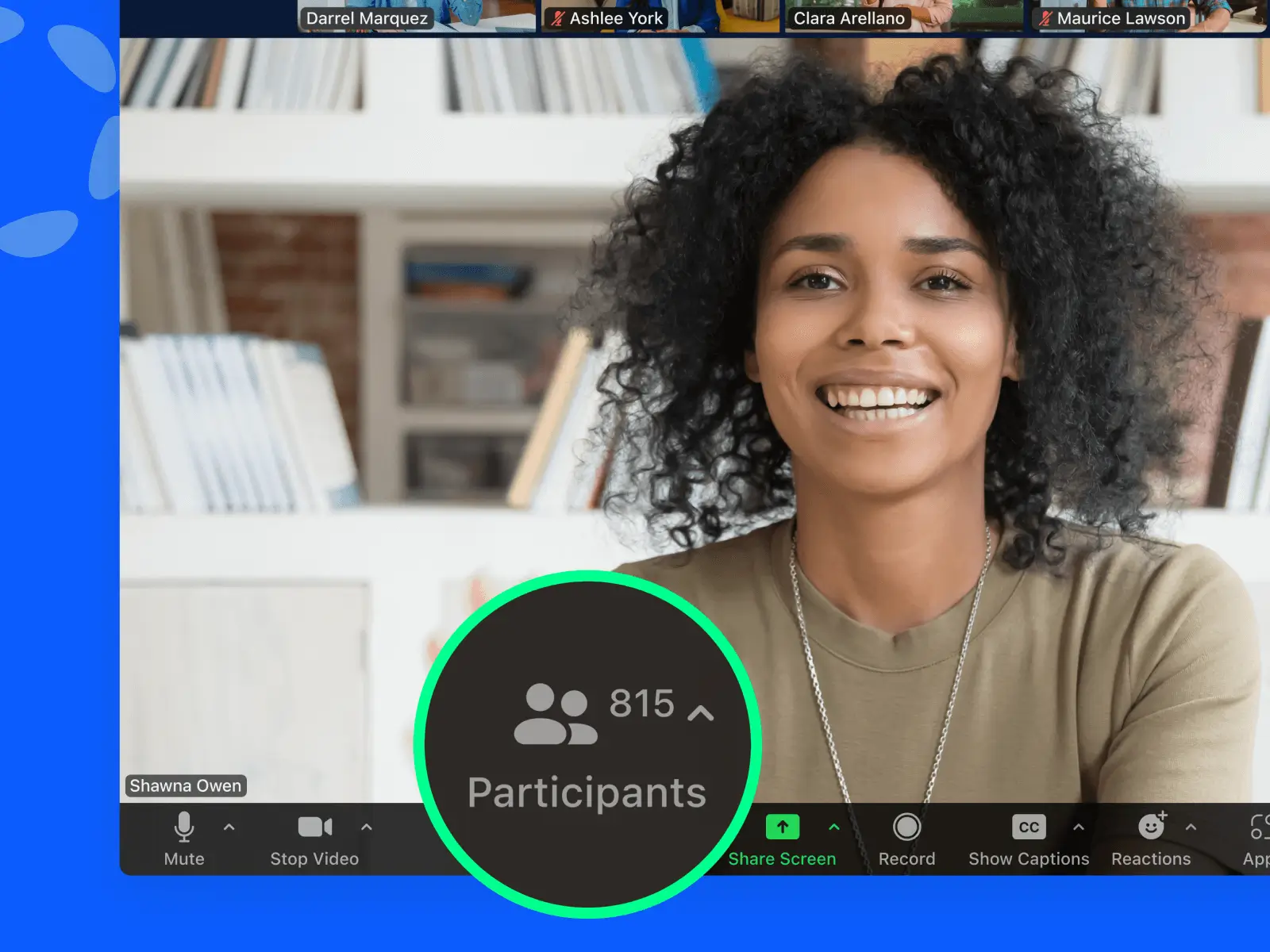Expand caption options arrow beside Show Captions
The width and height of the screenshot is (1270, 952).
(1079, 827)
